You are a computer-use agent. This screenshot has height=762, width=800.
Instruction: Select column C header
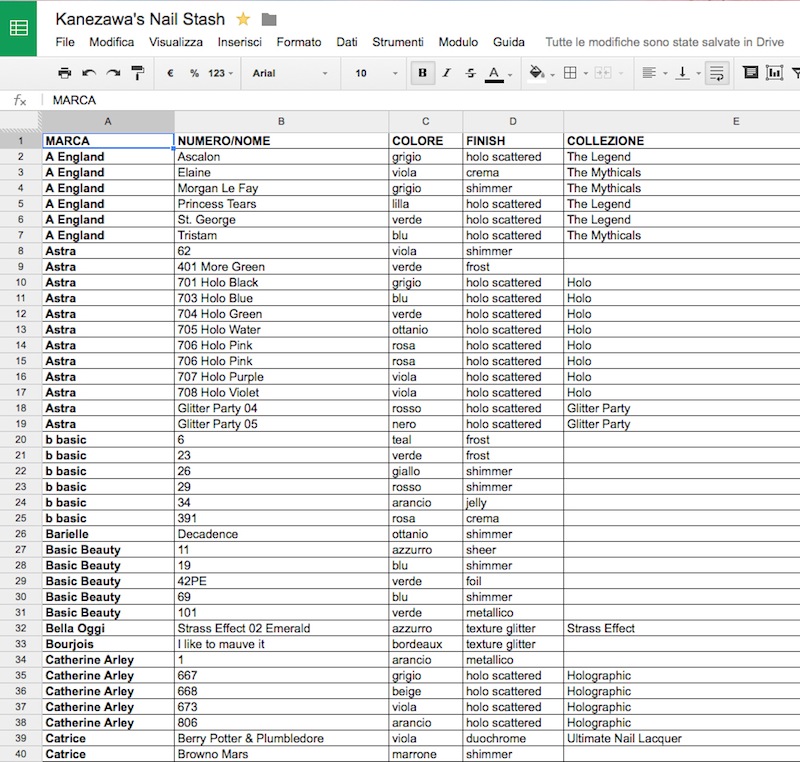point(426,121)
